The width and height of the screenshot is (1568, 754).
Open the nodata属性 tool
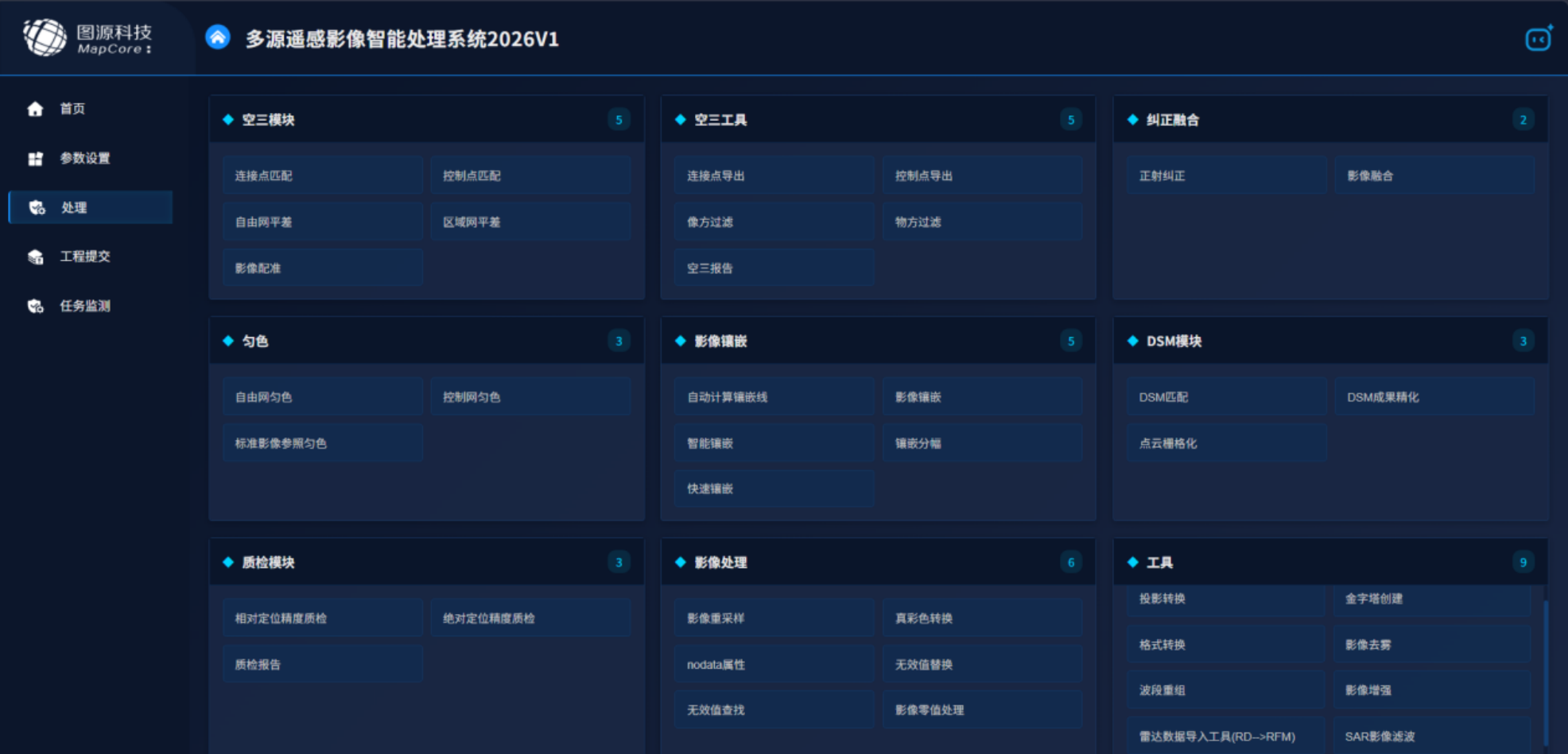(775, 664)
